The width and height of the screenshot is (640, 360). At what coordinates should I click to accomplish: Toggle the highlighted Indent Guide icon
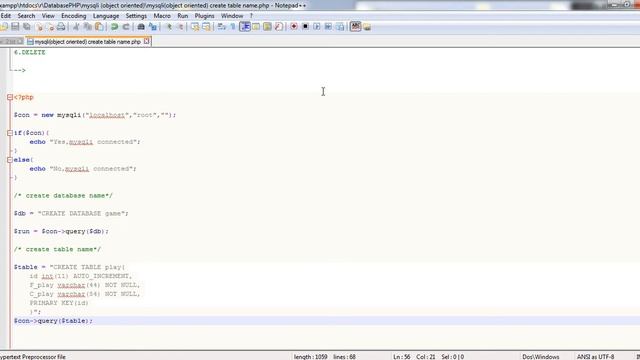tap(245, 27)
